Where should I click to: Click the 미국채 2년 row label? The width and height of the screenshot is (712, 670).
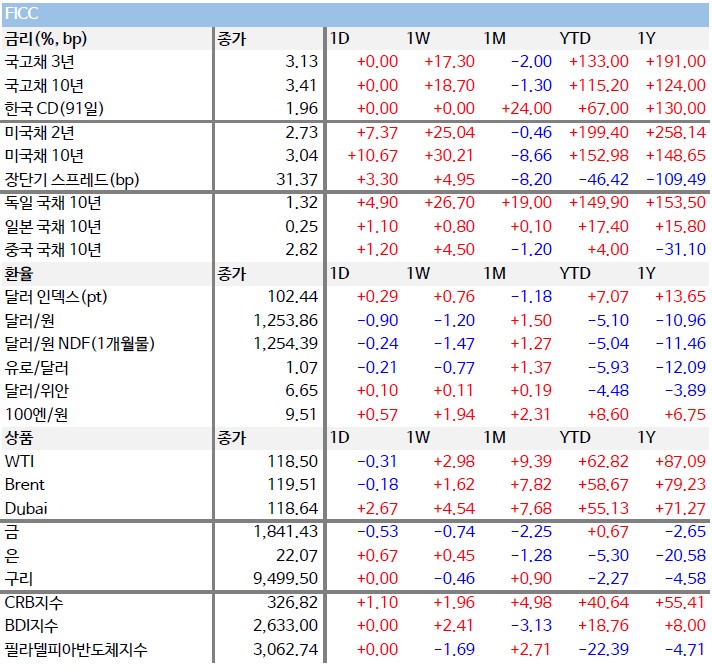coord(40,133)
